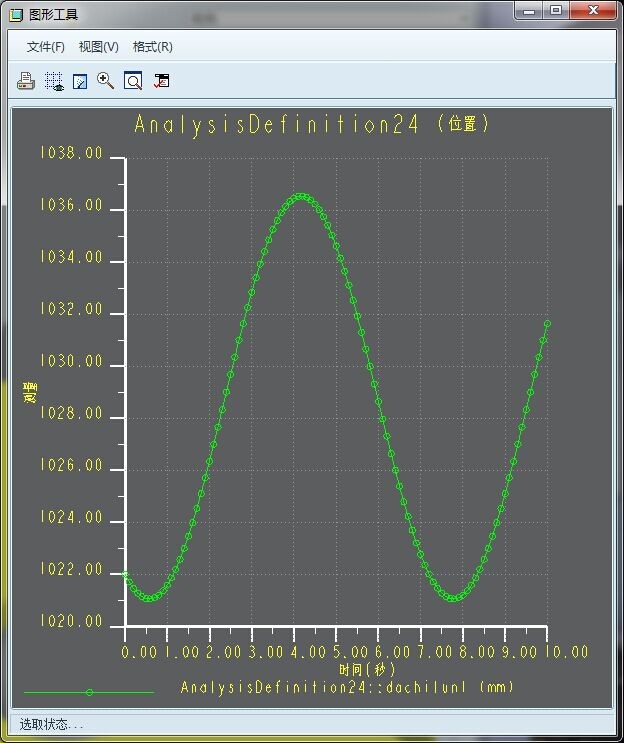This screenshot has width=624, height=743.
Task: Click the peak point of the green curve
Action: [301, 196]
